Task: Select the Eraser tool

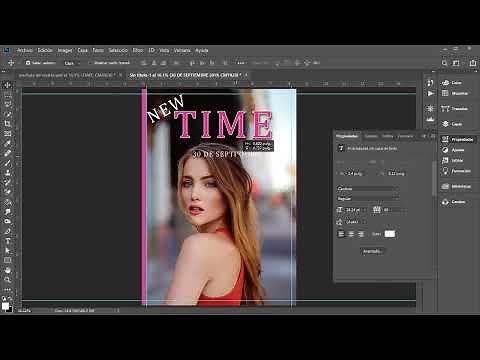Action: point(7,192)
